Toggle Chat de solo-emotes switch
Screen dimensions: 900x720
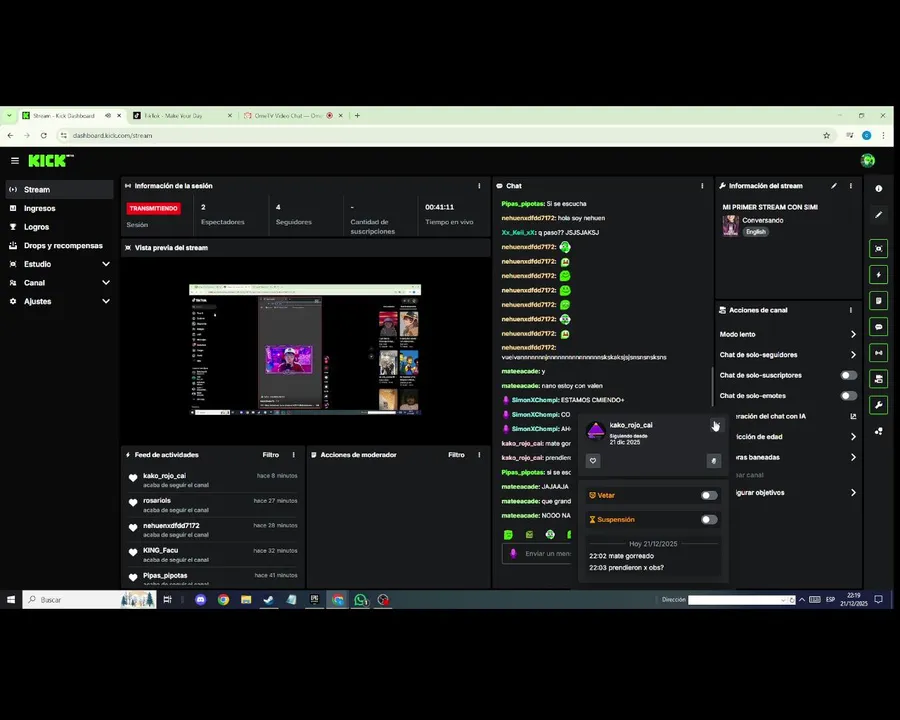848,396
